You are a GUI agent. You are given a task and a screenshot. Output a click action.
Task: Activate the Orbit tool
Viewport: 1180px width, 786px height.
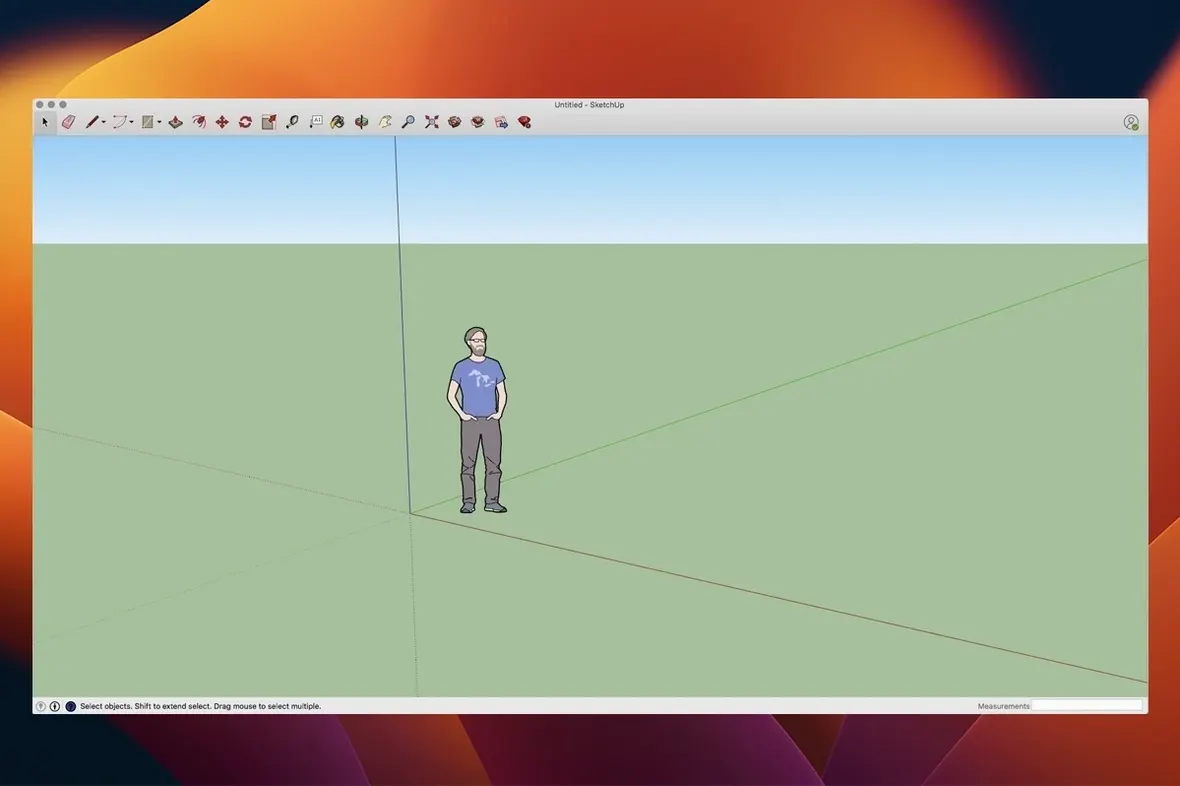361,122
